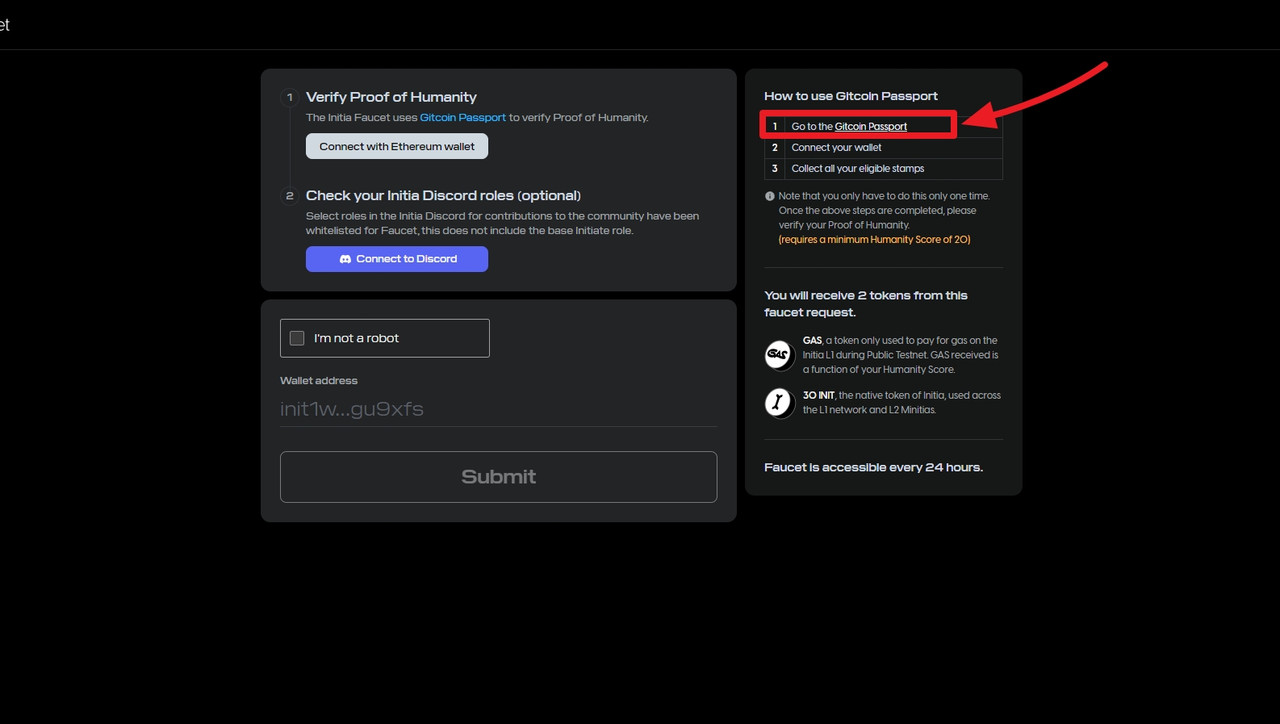Open the underlined Gitcoin Passport link in step 1

click(871, 127)
